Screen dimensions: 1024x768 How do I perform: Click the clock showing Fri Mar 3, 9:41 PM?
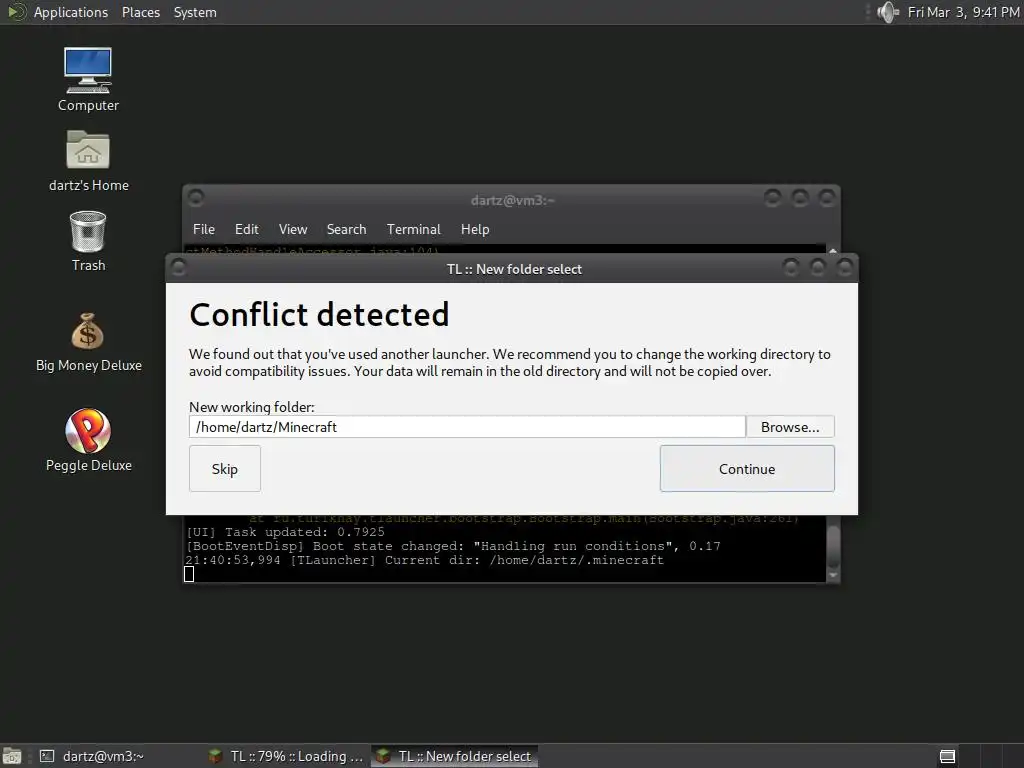coord(963,12)
